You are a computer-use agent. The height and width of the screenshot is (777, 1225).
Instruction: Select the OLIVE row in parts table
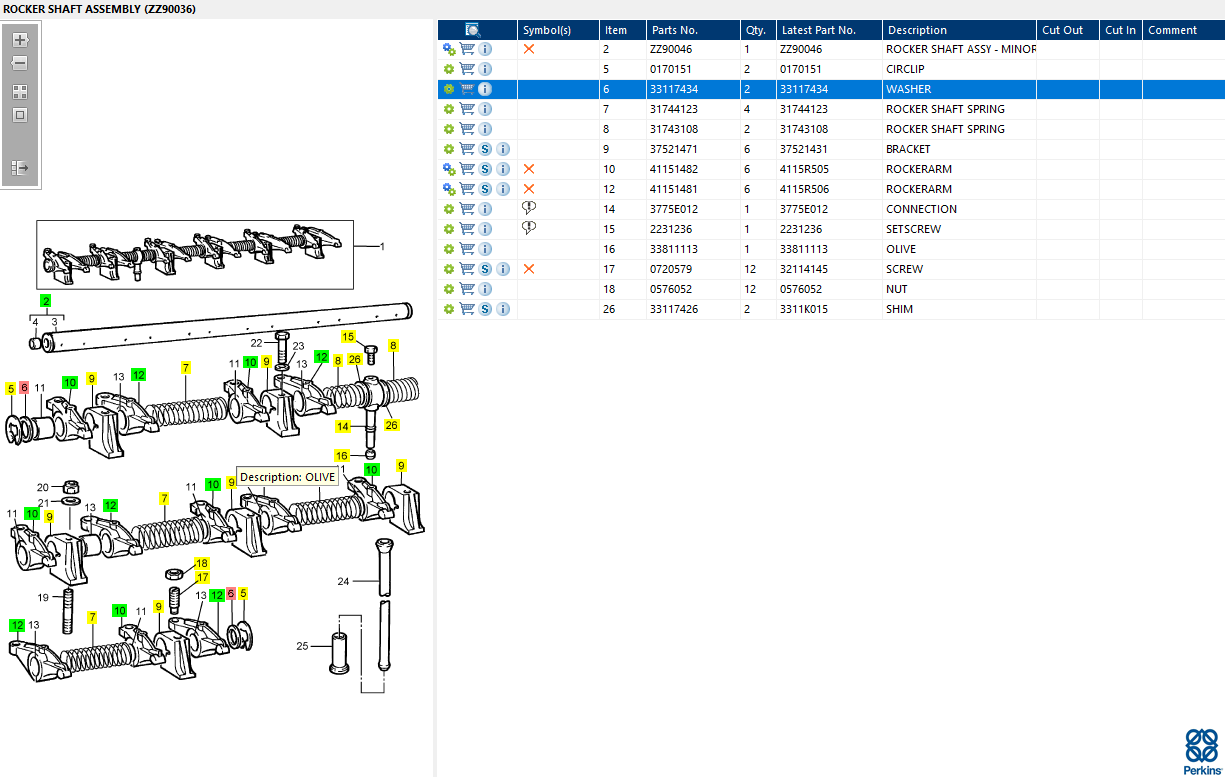pos(830,249)
